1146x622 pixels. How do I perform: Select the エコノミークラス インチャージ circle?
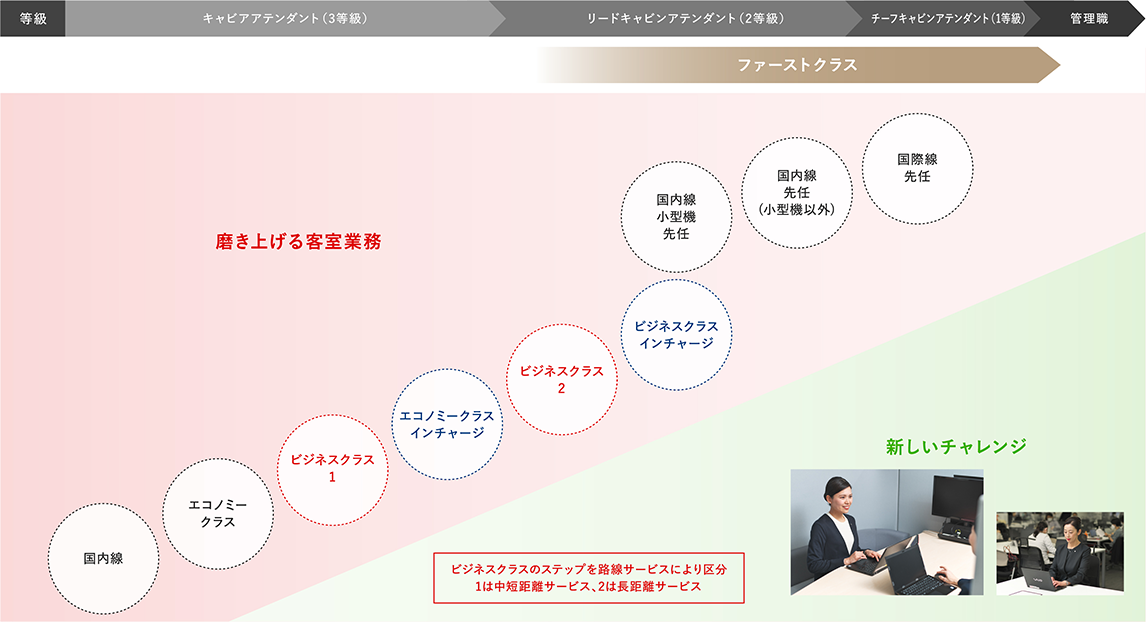[x=446, y=424]
